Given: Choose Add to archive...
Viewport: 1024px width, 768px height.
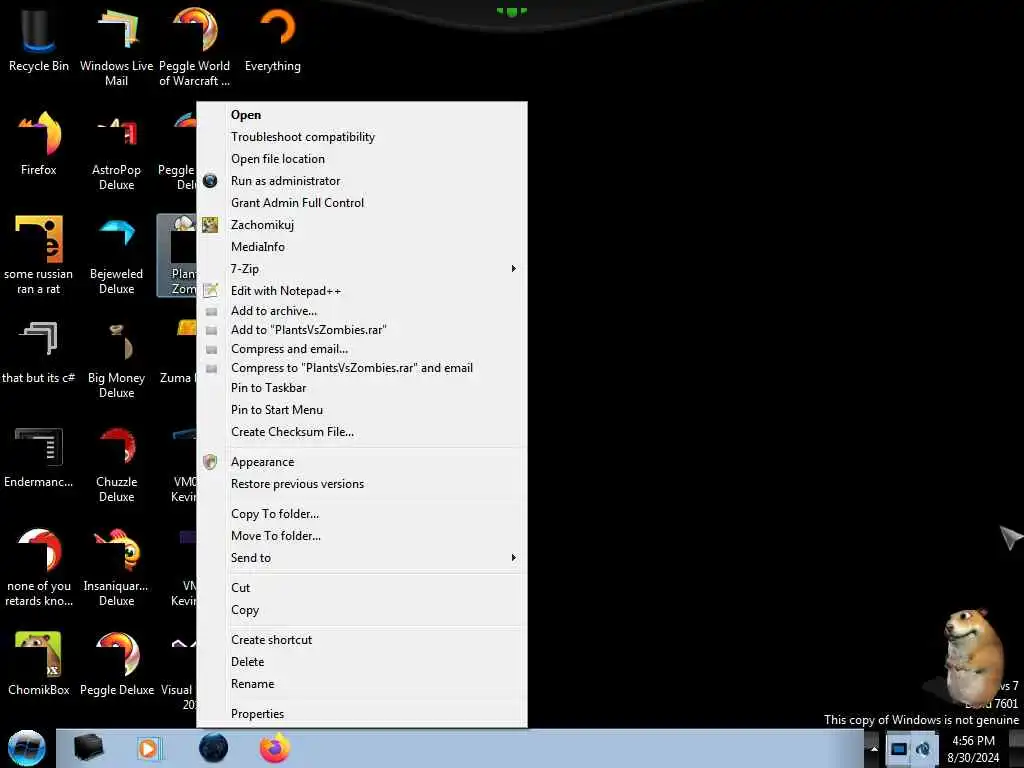Looking at the screenshot, I should point(362,311).
